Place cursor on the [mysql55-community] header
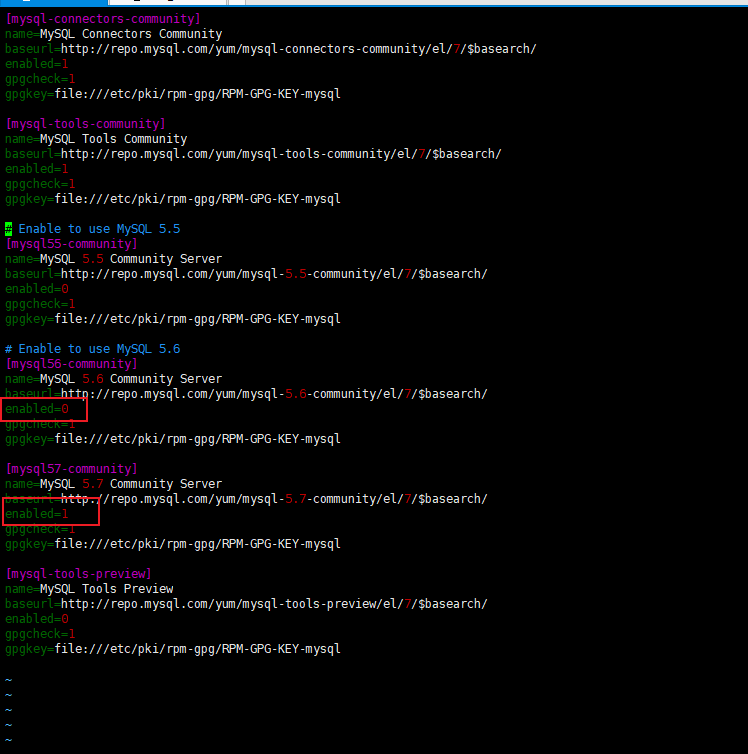The width and height of the screenshot is (748, 754). pyautogui.click(x=71, y=244)
